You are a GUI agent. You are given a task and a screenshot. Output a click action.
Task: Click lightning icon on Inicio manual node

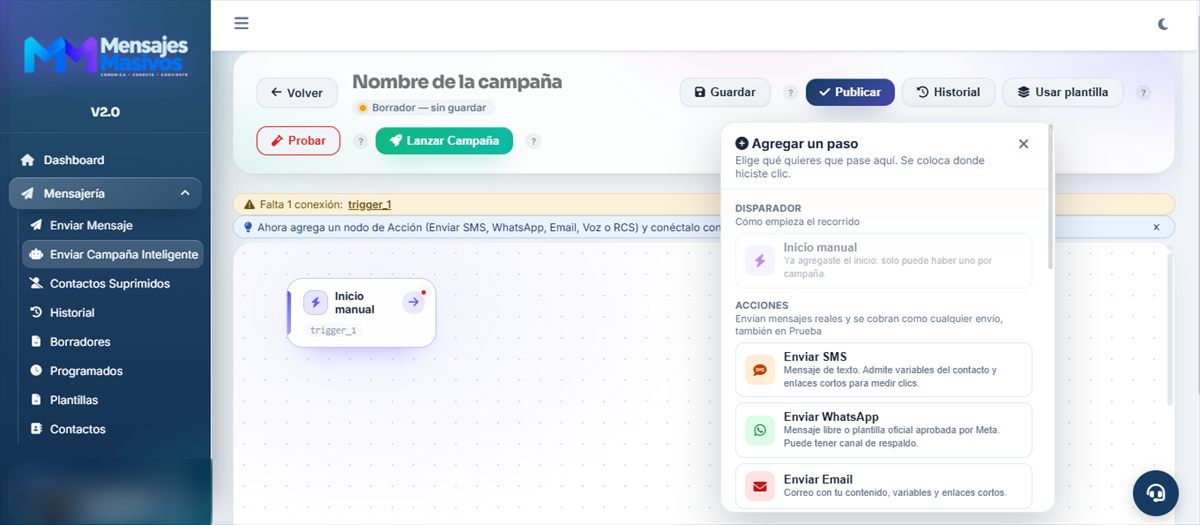pyautogui.click(x=316, y=302)
